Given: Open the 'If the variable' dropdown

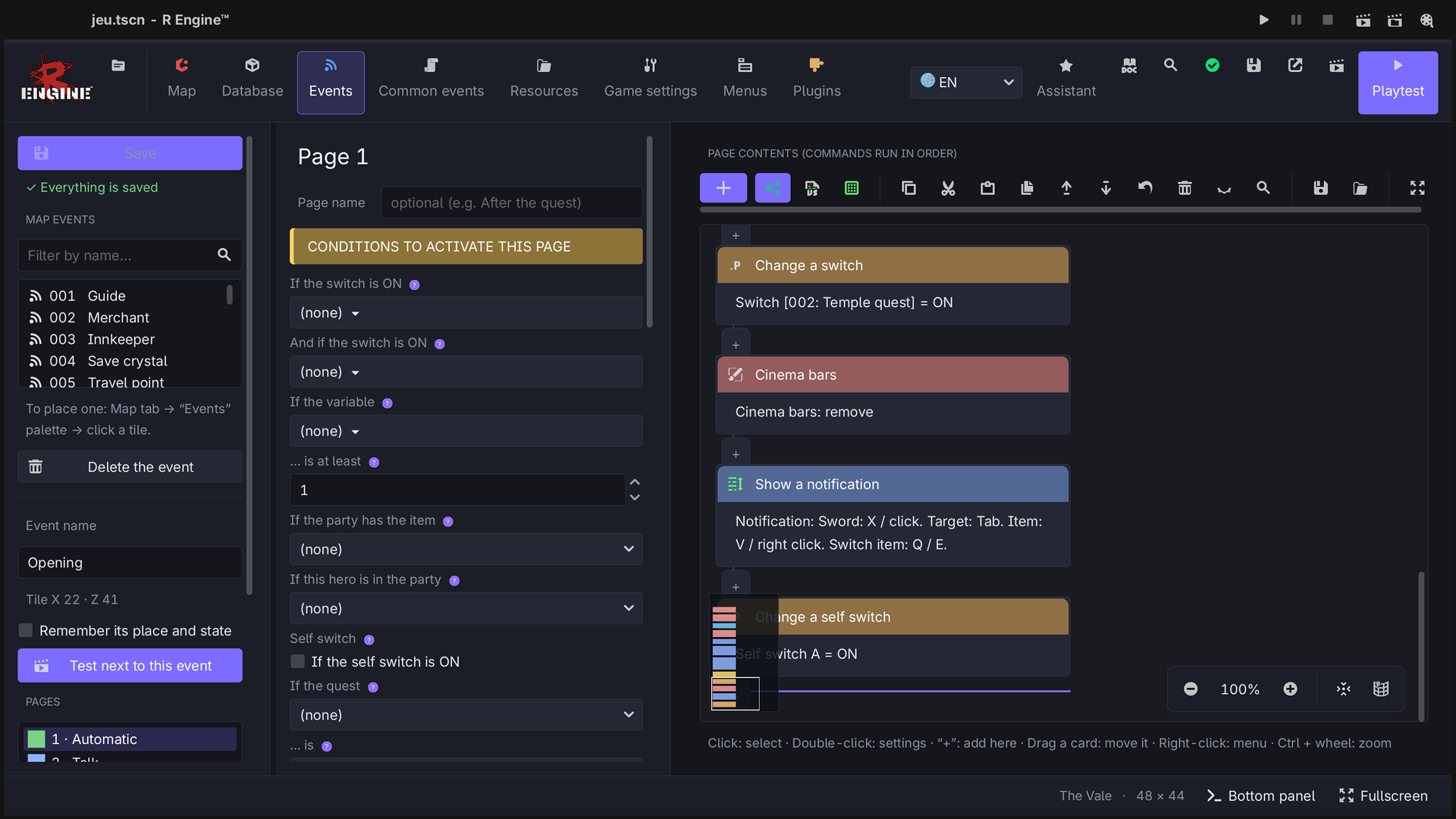Looking at the screenshot, I should point(466,431).
